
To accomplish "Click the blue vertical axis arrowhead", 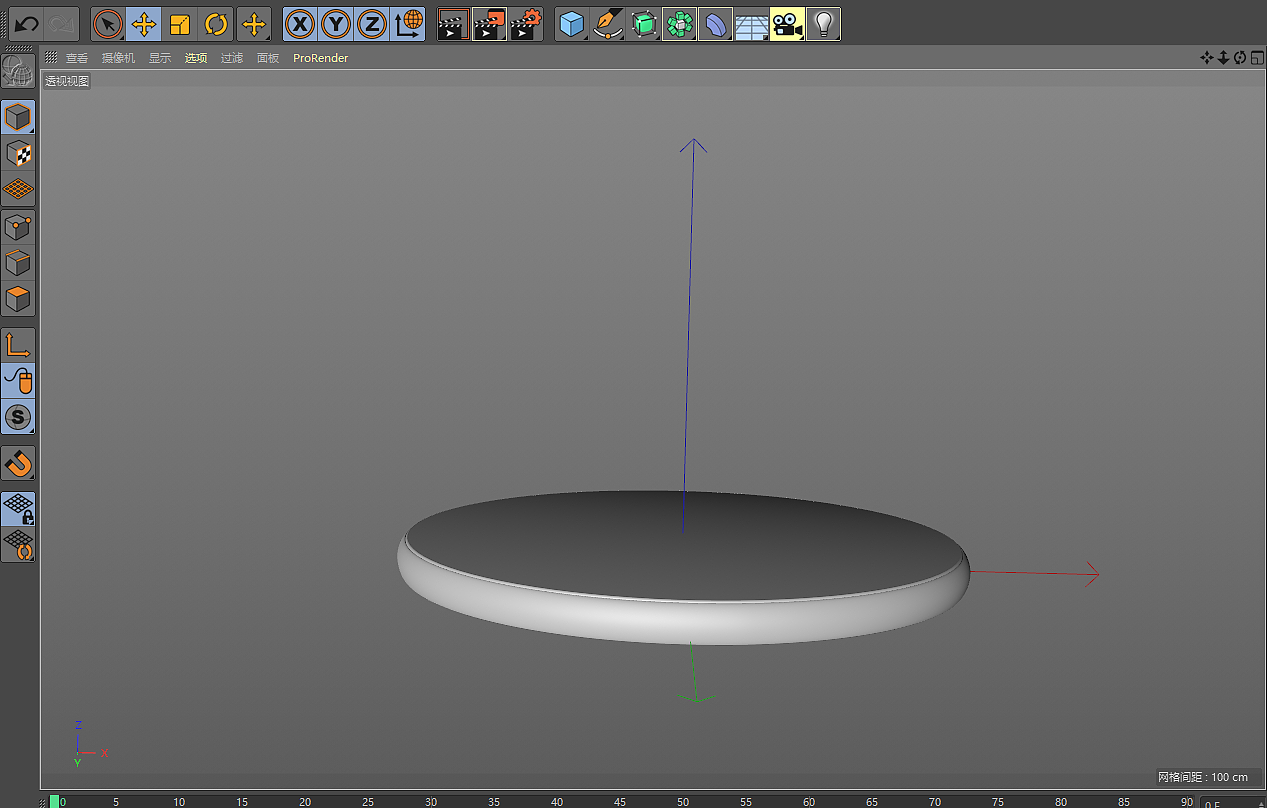I will tap(693, 145).
